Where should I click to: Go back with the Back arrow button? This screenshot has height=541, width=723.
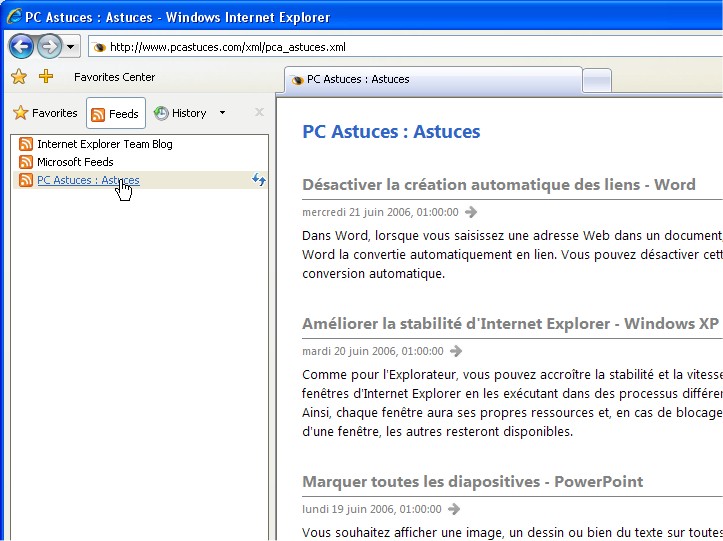coord(21,46)
